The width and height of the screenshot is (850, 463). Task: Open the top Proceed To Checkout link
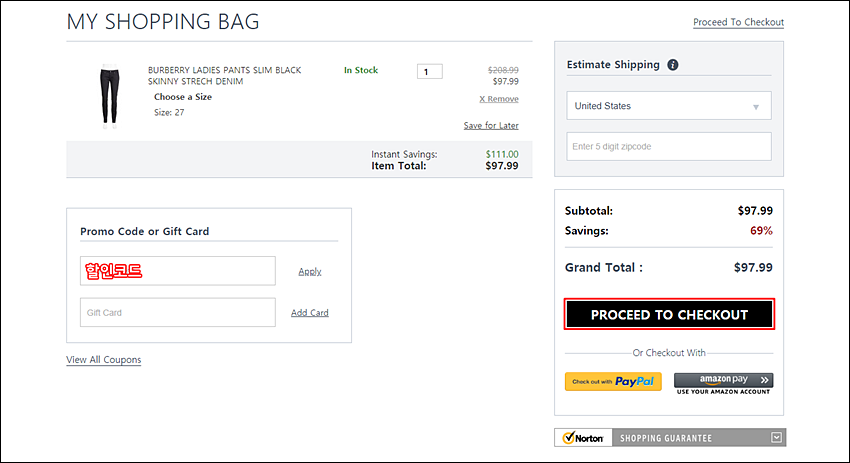pyautogui.click(x=738, y=22)
